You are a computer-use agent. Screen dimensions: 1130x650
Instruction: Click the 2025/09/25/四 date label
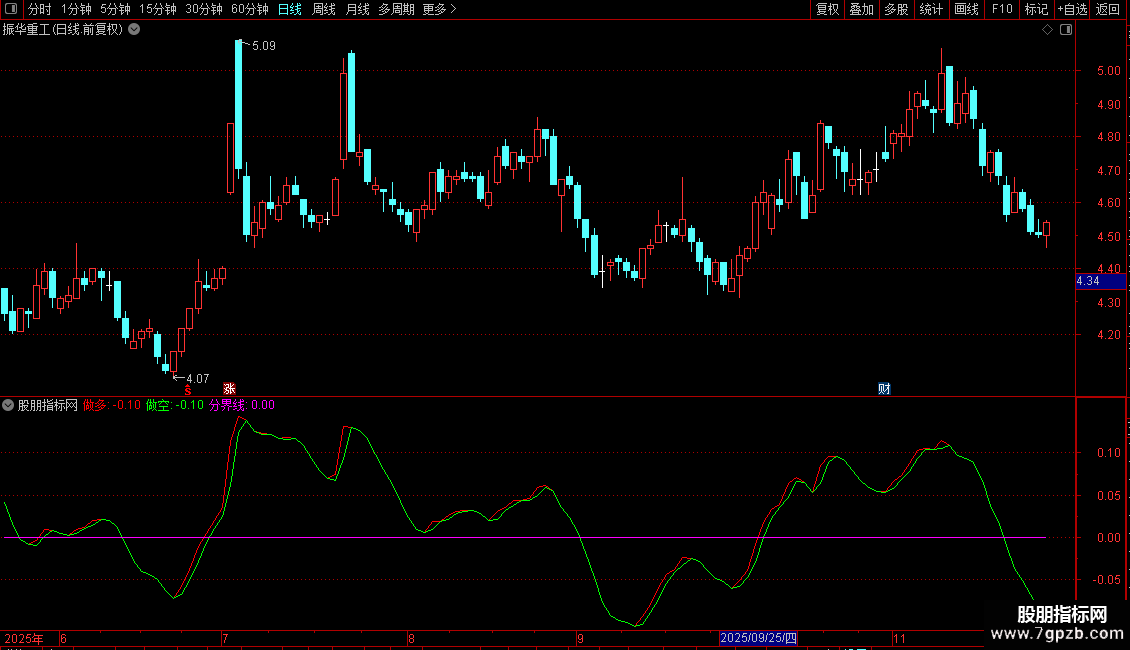point(758,638)
